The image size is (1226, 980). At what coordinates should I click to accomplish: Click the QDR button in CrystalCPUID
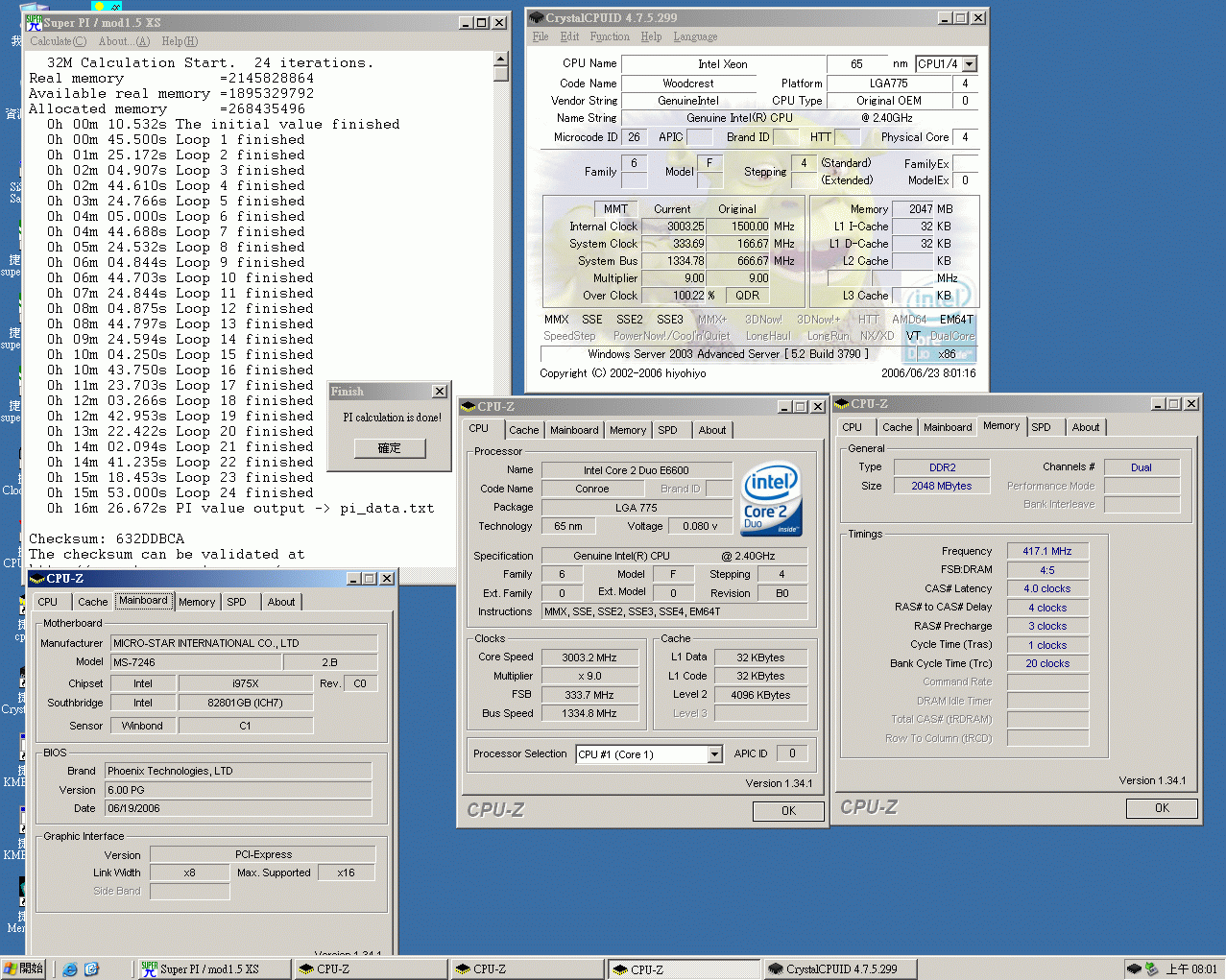pos(748,296)
